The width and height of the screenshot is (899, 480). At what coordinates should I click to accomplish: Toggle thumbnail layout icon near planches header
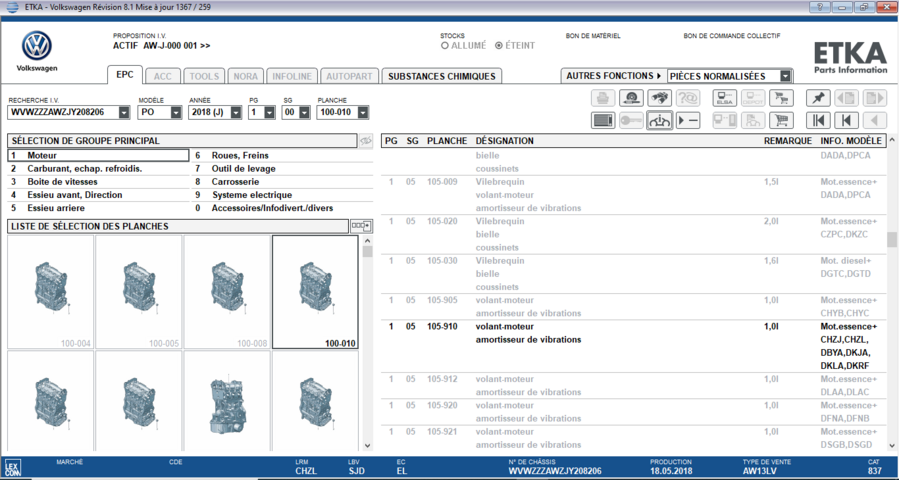[x=361, y=226]
